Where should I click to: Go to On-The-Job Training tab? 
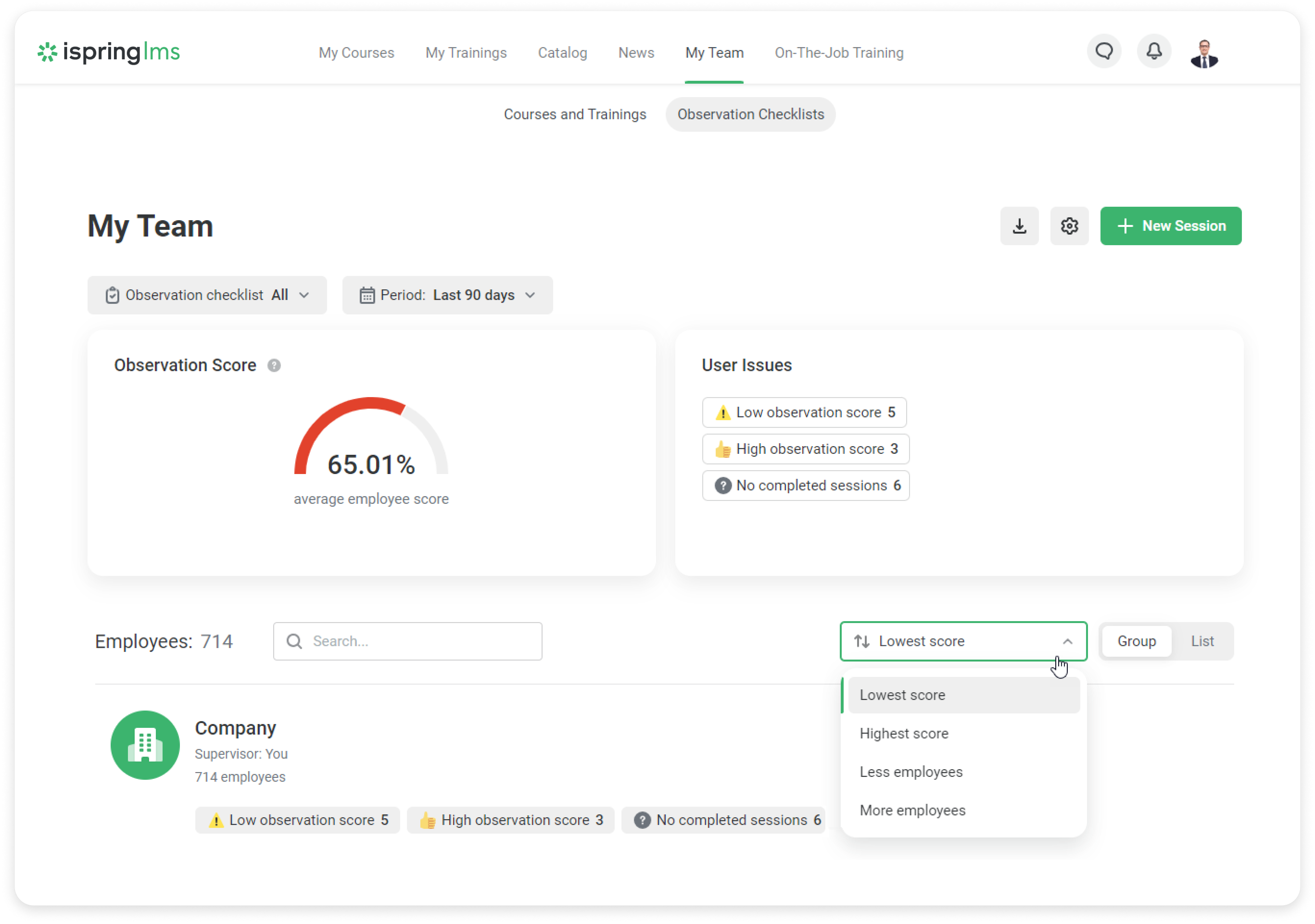(839, 53)
